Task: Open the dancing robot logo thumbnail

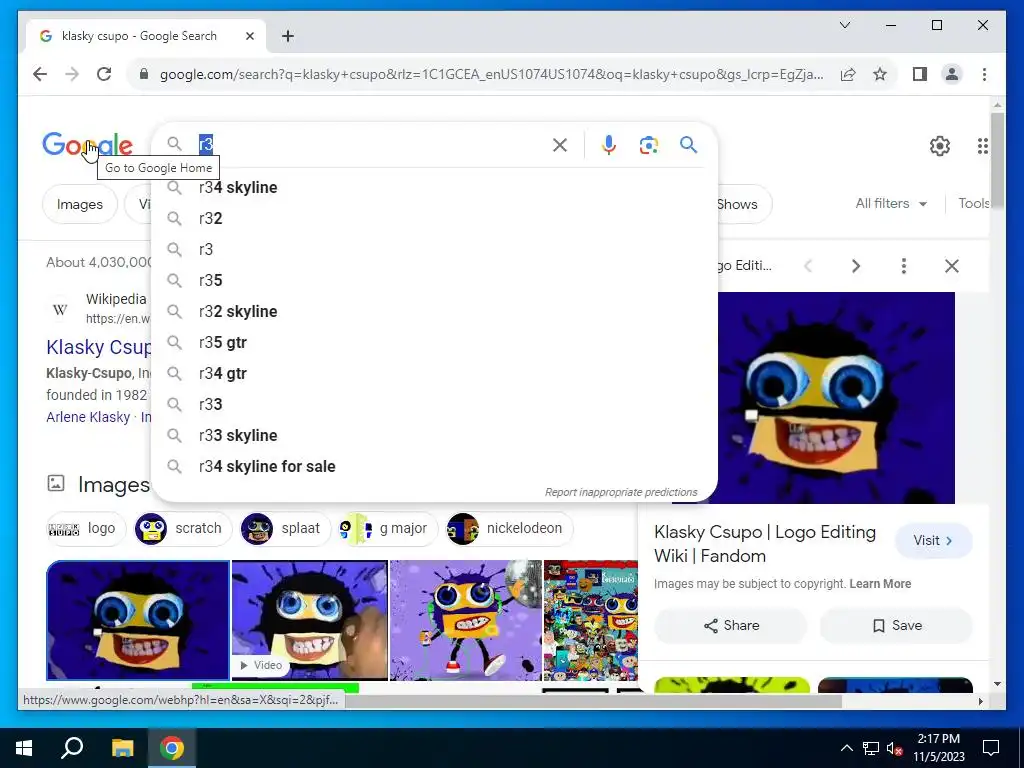Action: pos(466,620)
